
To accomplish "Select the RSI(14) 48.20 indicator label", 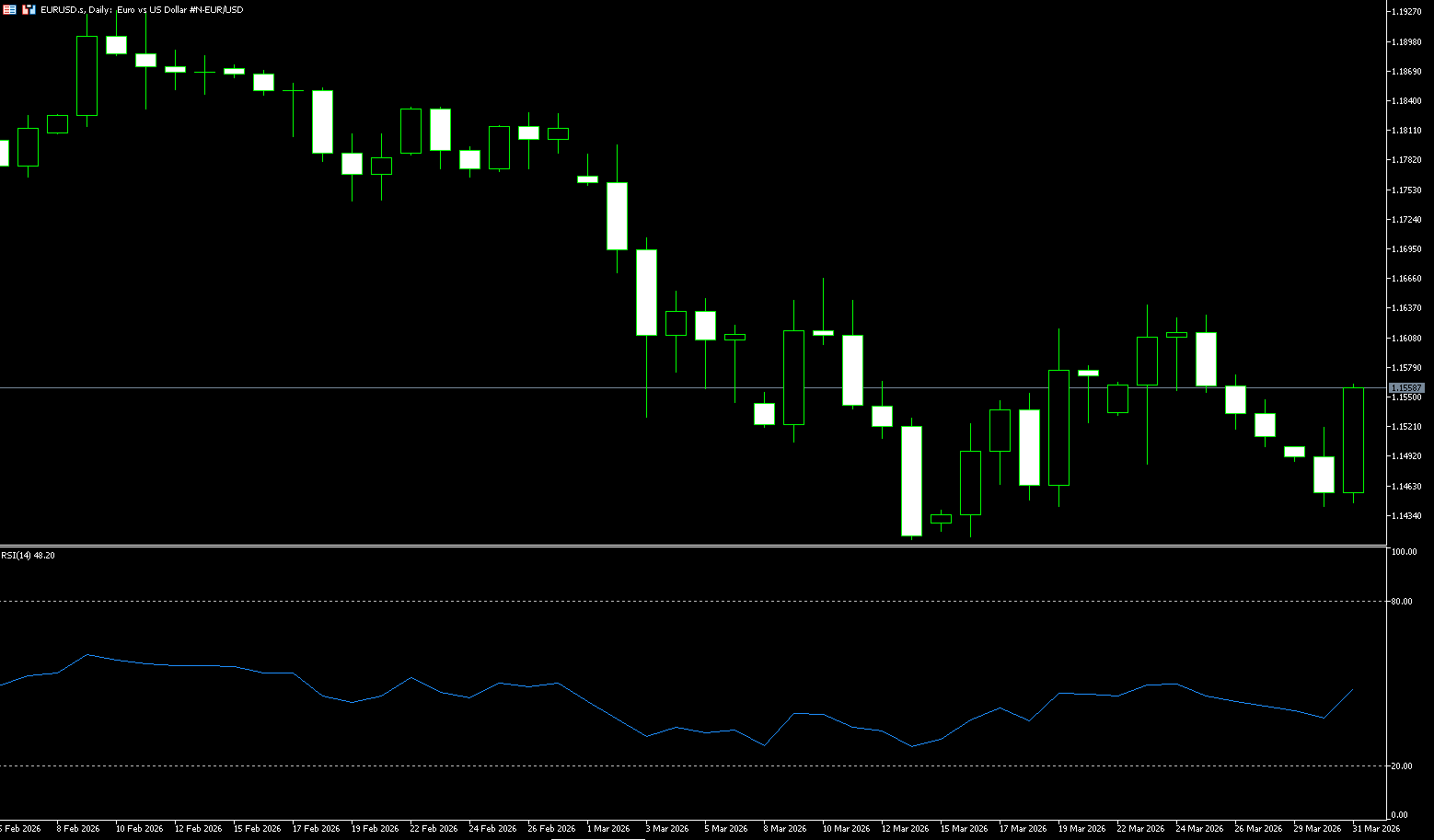I will pyautogui.click(x=28, y=556).
